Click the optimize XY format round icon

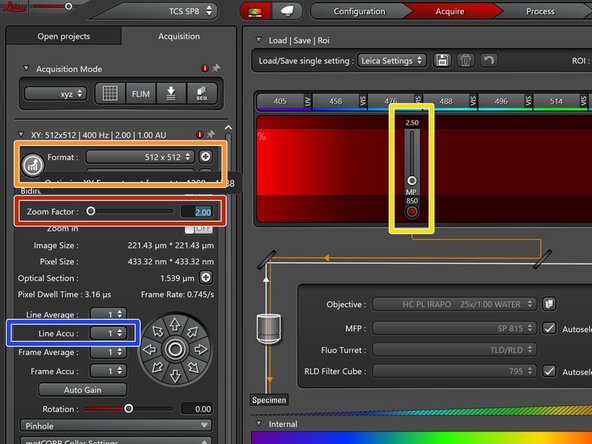pyautogui.click(x=33, y=165)
